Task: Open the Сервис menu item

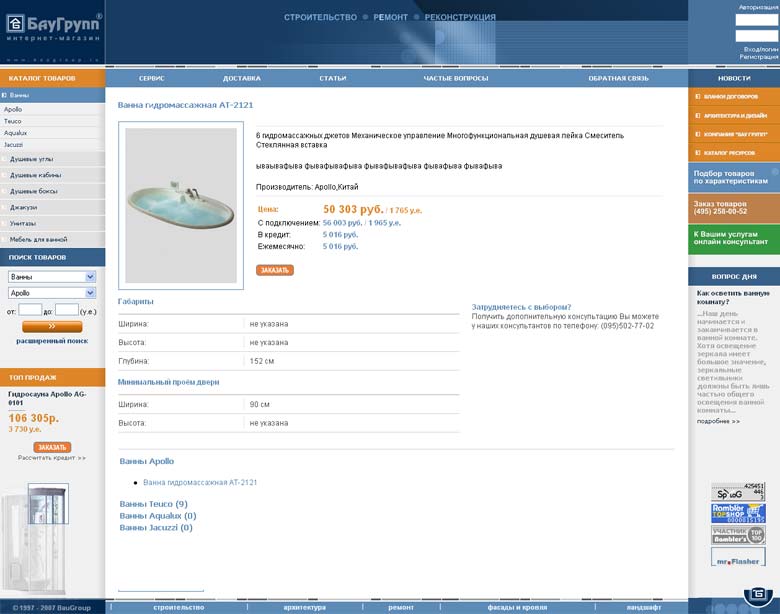Action: (x=152, y=78)
